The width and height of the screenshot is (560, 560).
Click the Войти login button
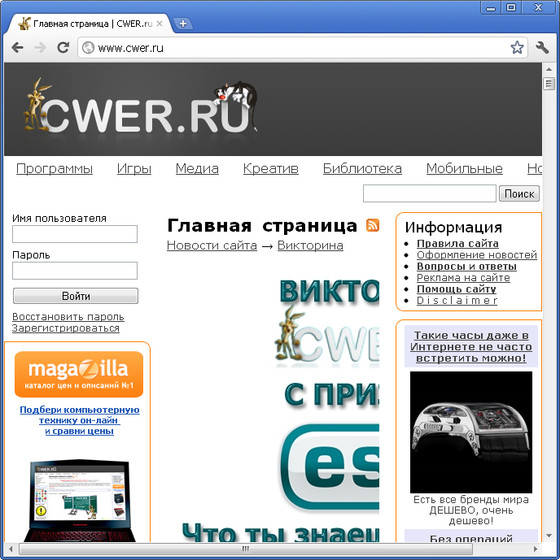pos(75,296)
